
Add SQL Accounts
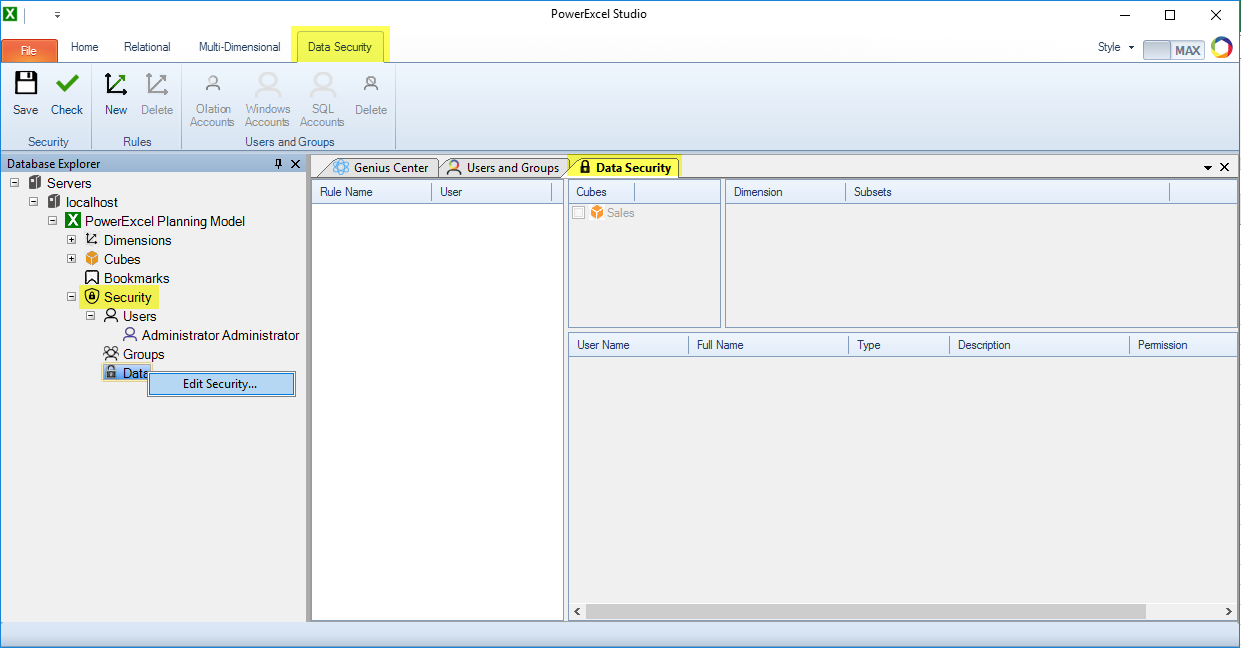(x=322, y=84)
